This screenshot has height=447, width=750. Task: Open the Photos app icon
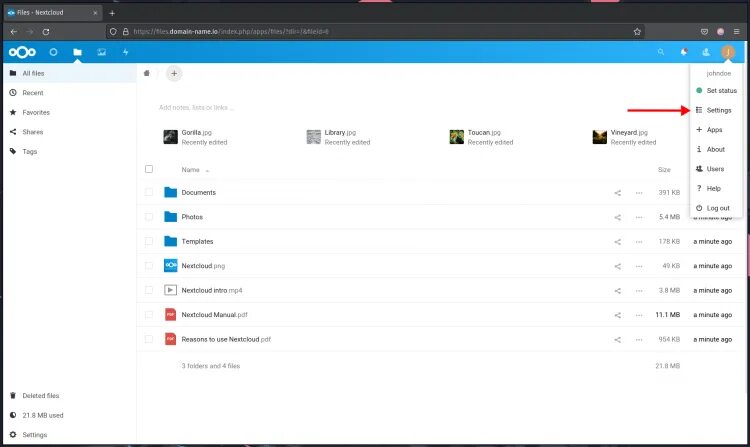tap(101, 52)
